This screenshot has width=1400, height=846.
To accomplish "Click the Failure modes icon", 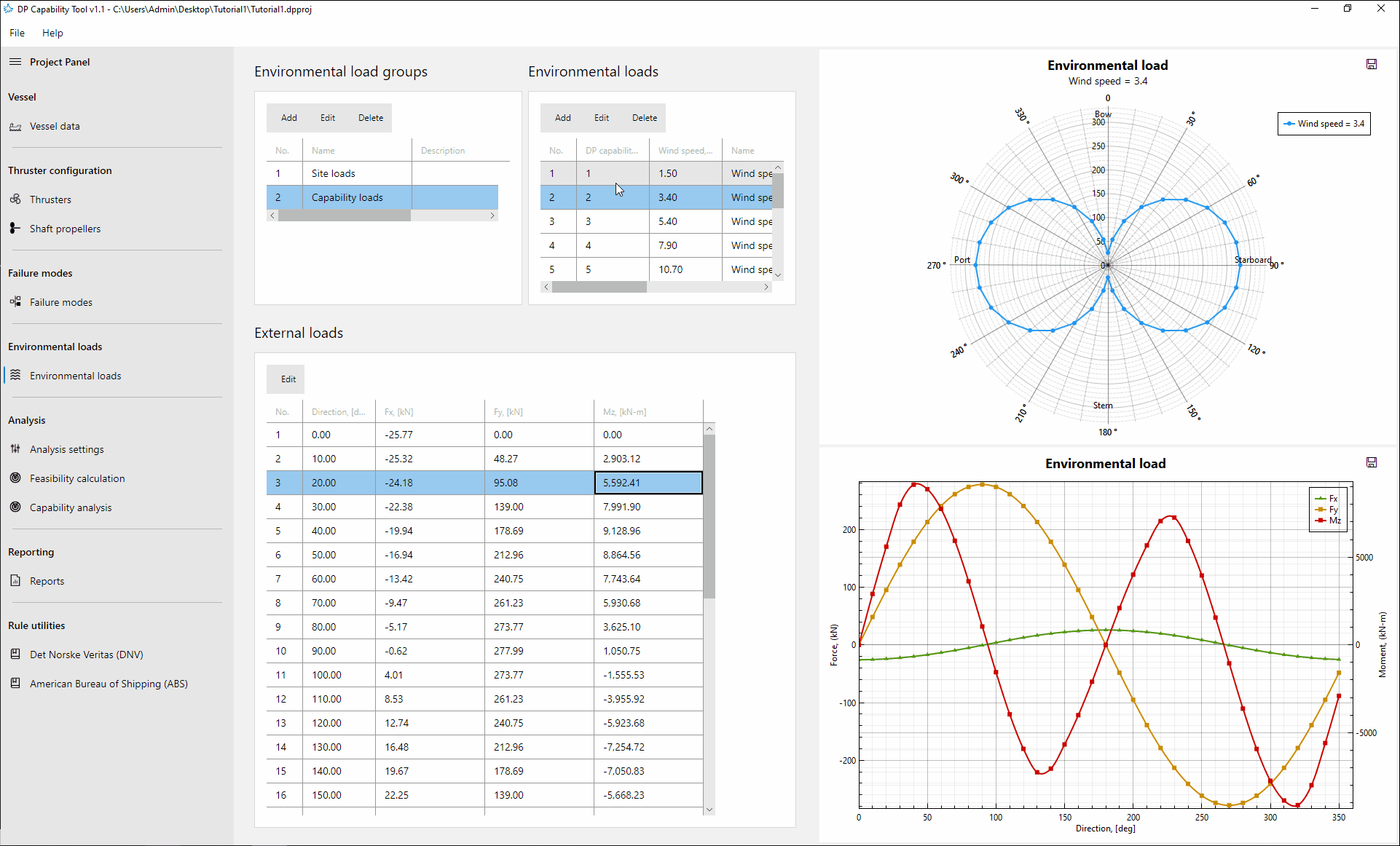I will click(15, 301).
